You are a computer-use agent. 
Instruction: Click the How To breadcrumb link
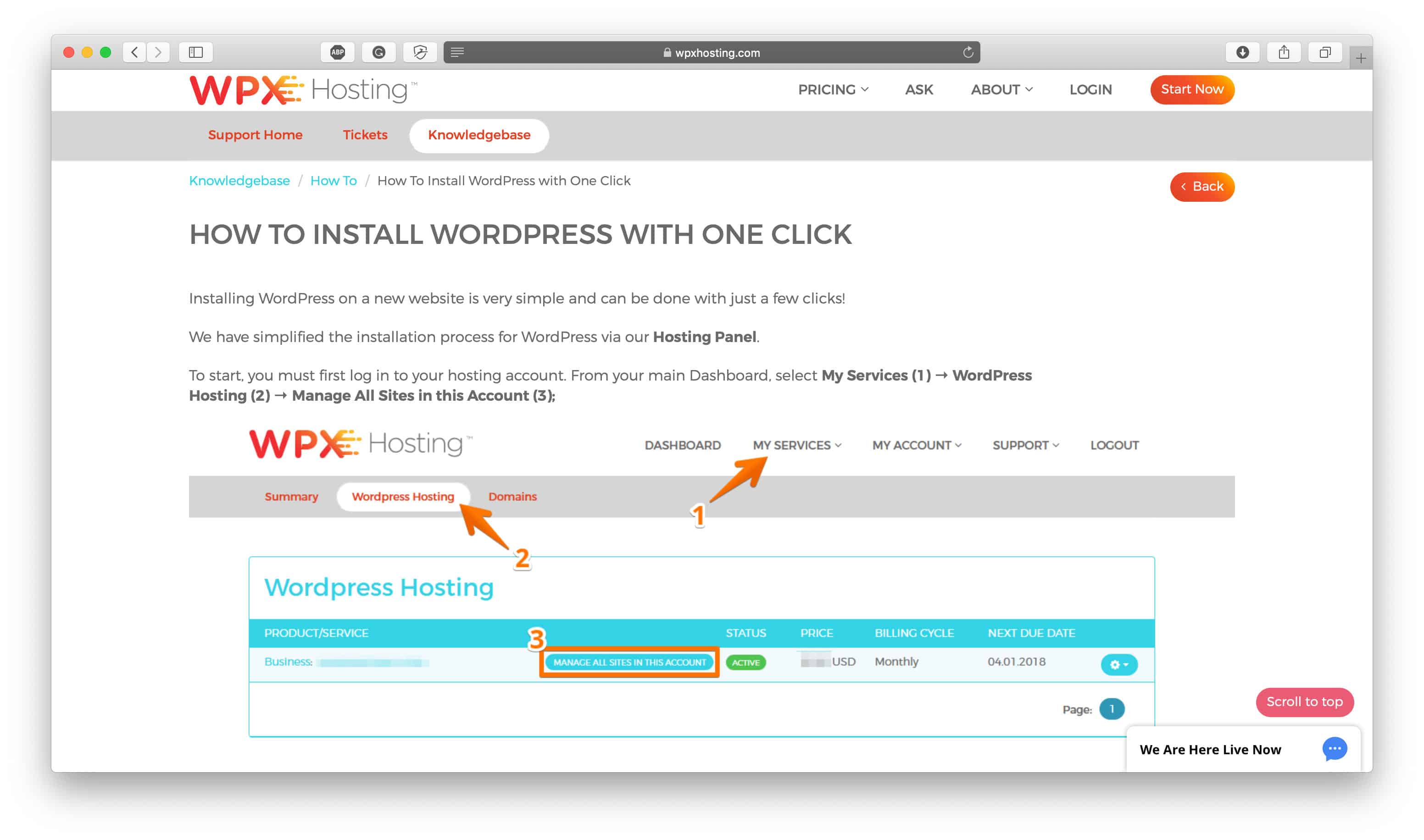pos(334,181)
